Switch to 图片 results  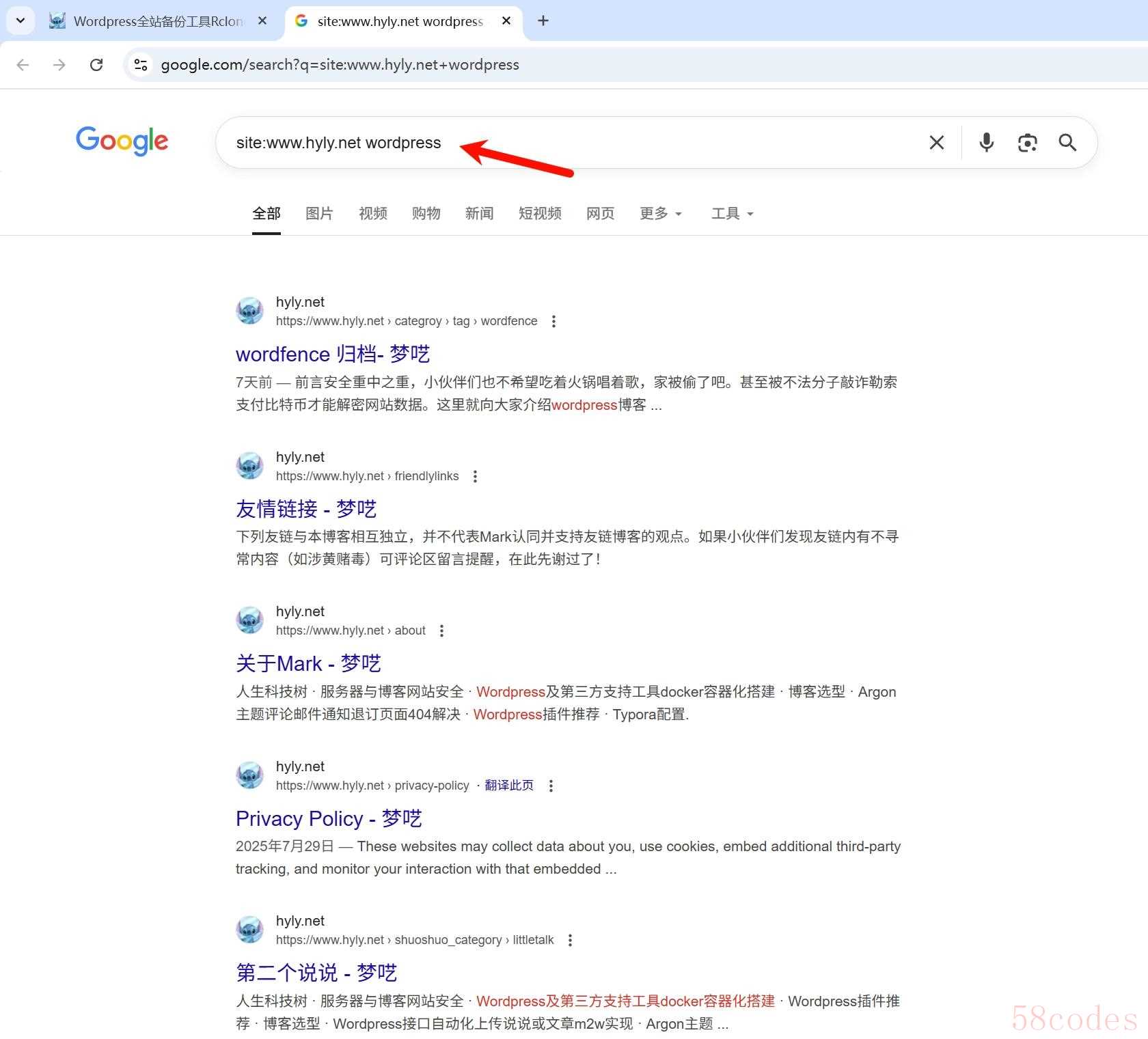tap(319, 214)
